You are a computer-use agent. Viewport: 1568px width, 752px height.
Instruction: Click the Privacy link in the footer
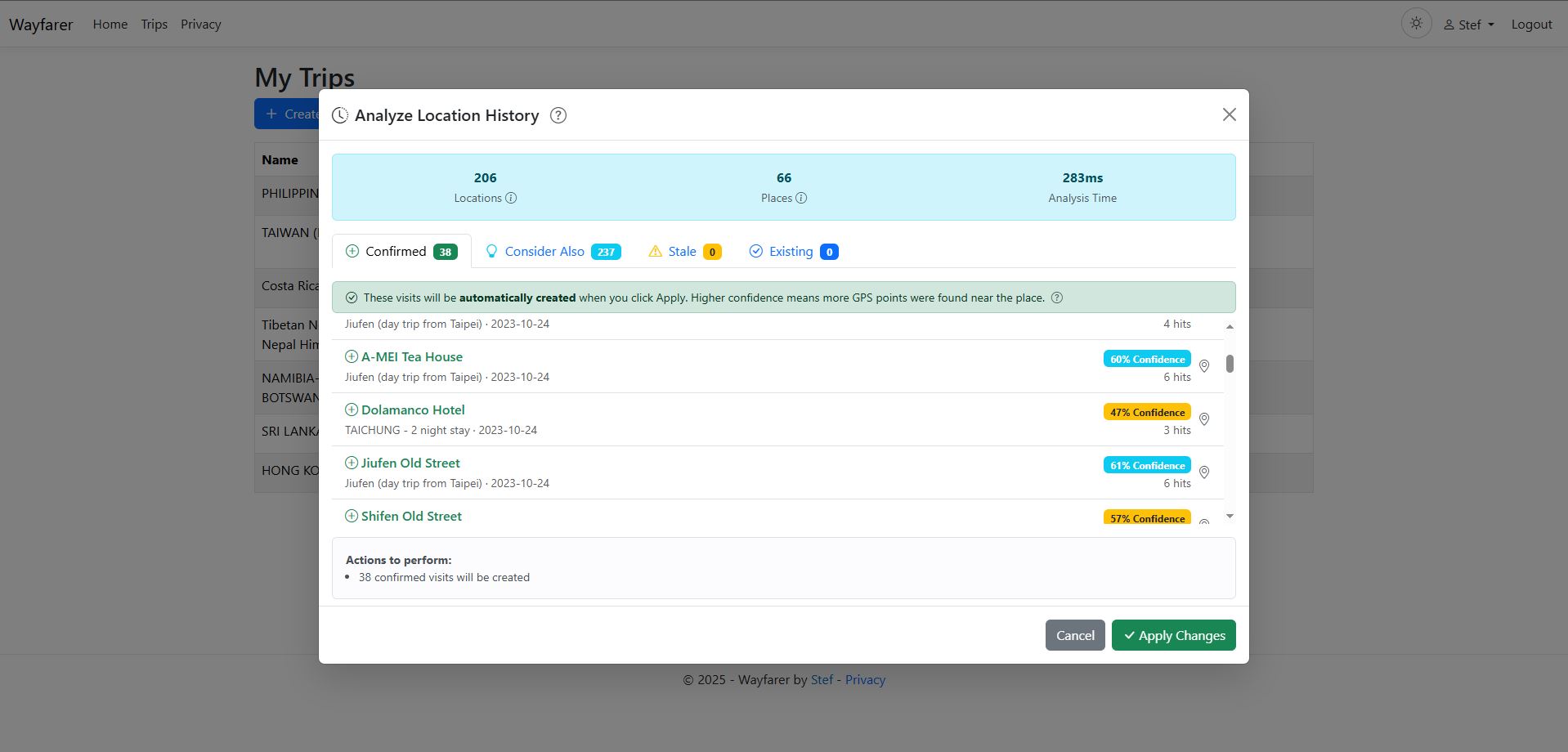[x=865, y=679]
